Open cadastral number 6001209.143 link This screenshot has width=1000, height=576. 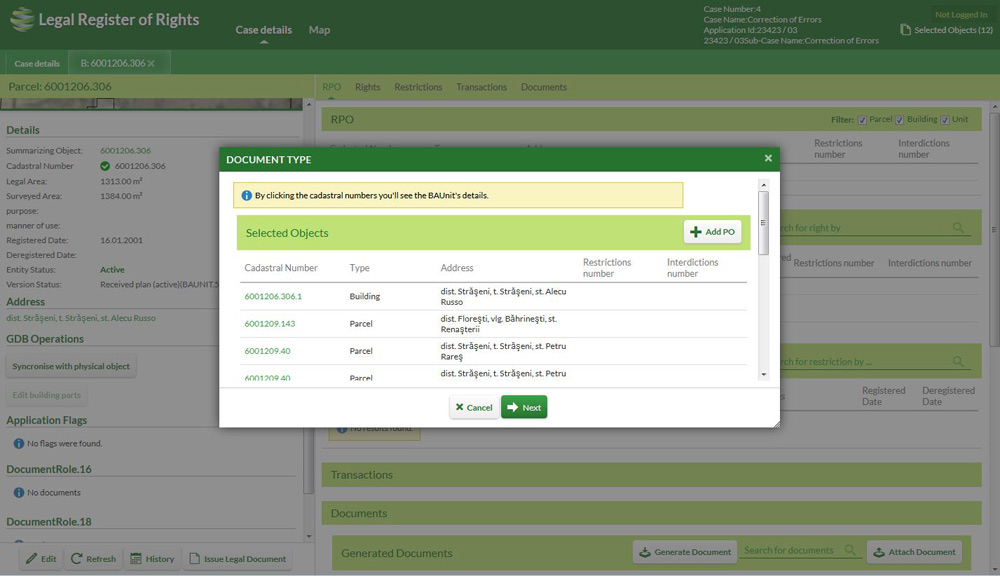pos(270,323)
